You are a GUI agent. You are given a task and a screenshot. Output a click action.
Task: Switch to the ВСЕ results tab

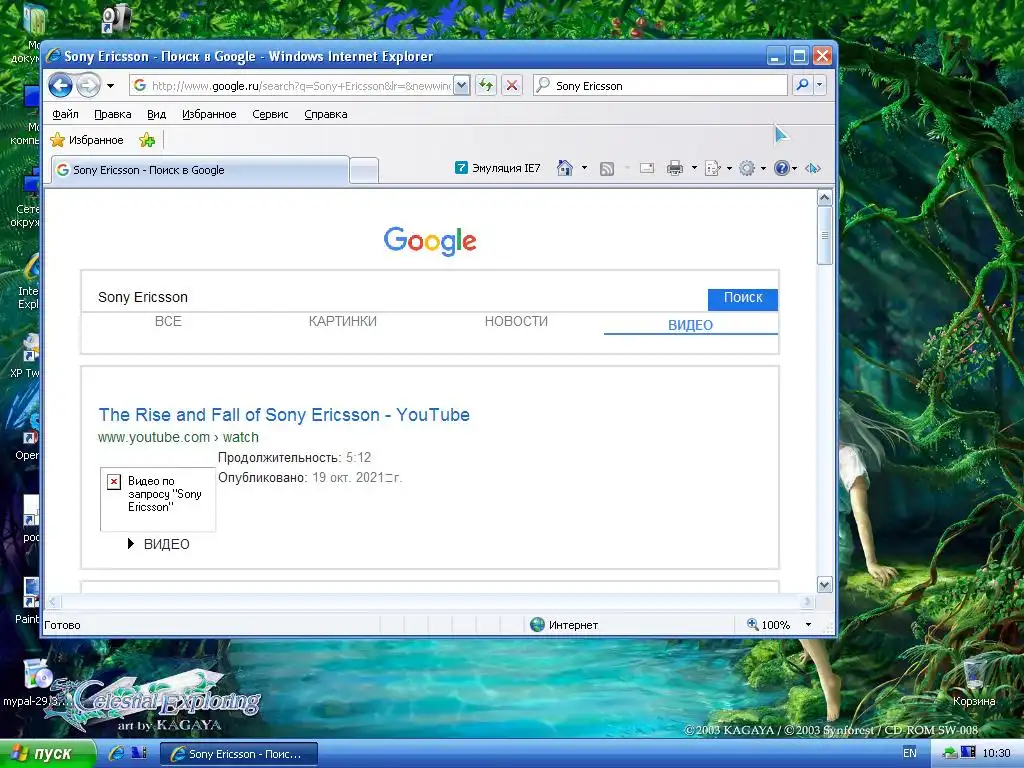point(168,321)
